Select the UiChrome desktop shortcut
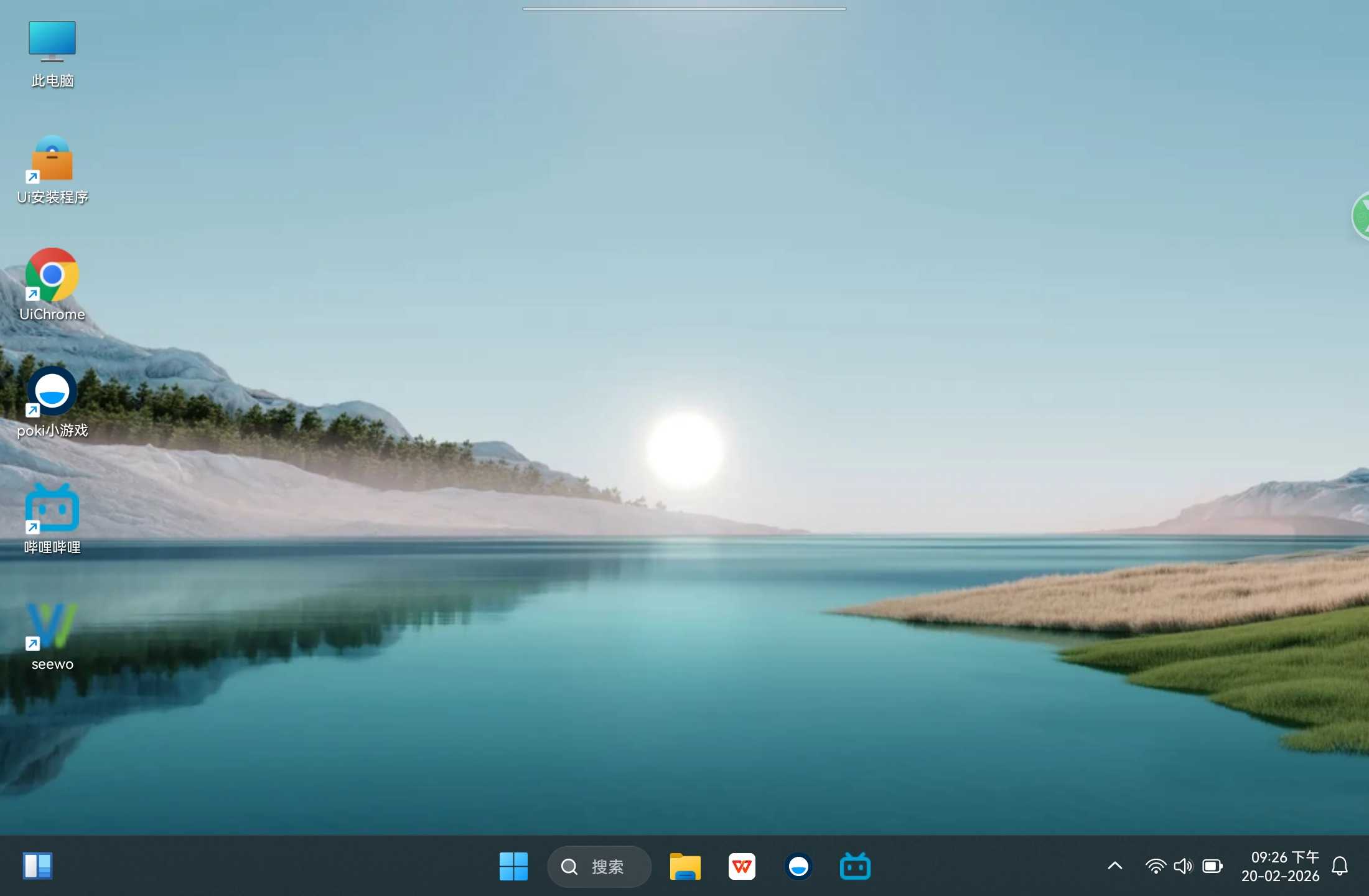 [x=52, y=275]
